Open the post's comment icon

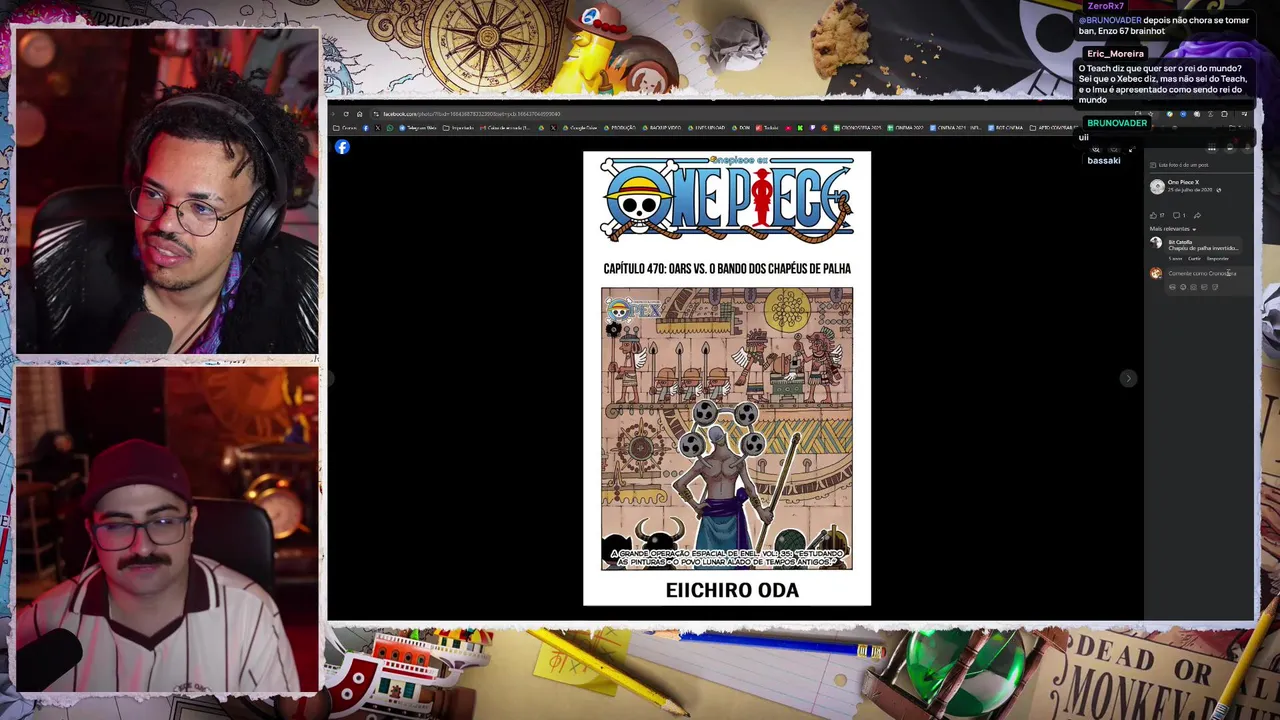click(1176, 215)
